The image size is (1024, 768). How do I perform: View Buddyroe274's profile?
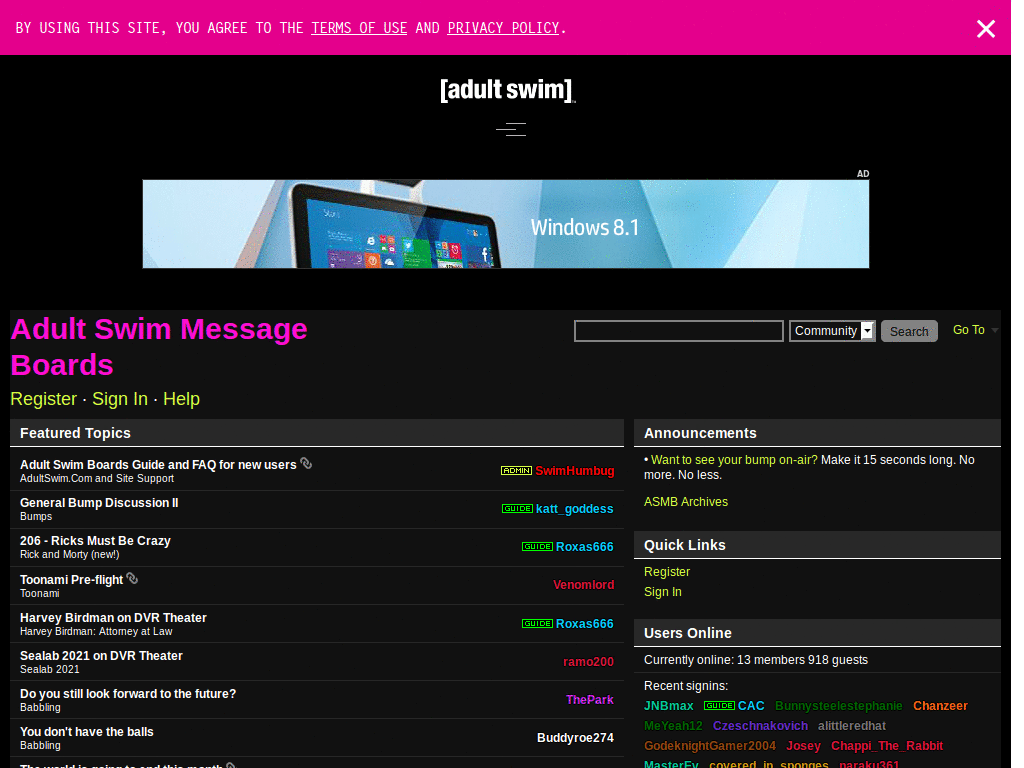tap(575, 738)
